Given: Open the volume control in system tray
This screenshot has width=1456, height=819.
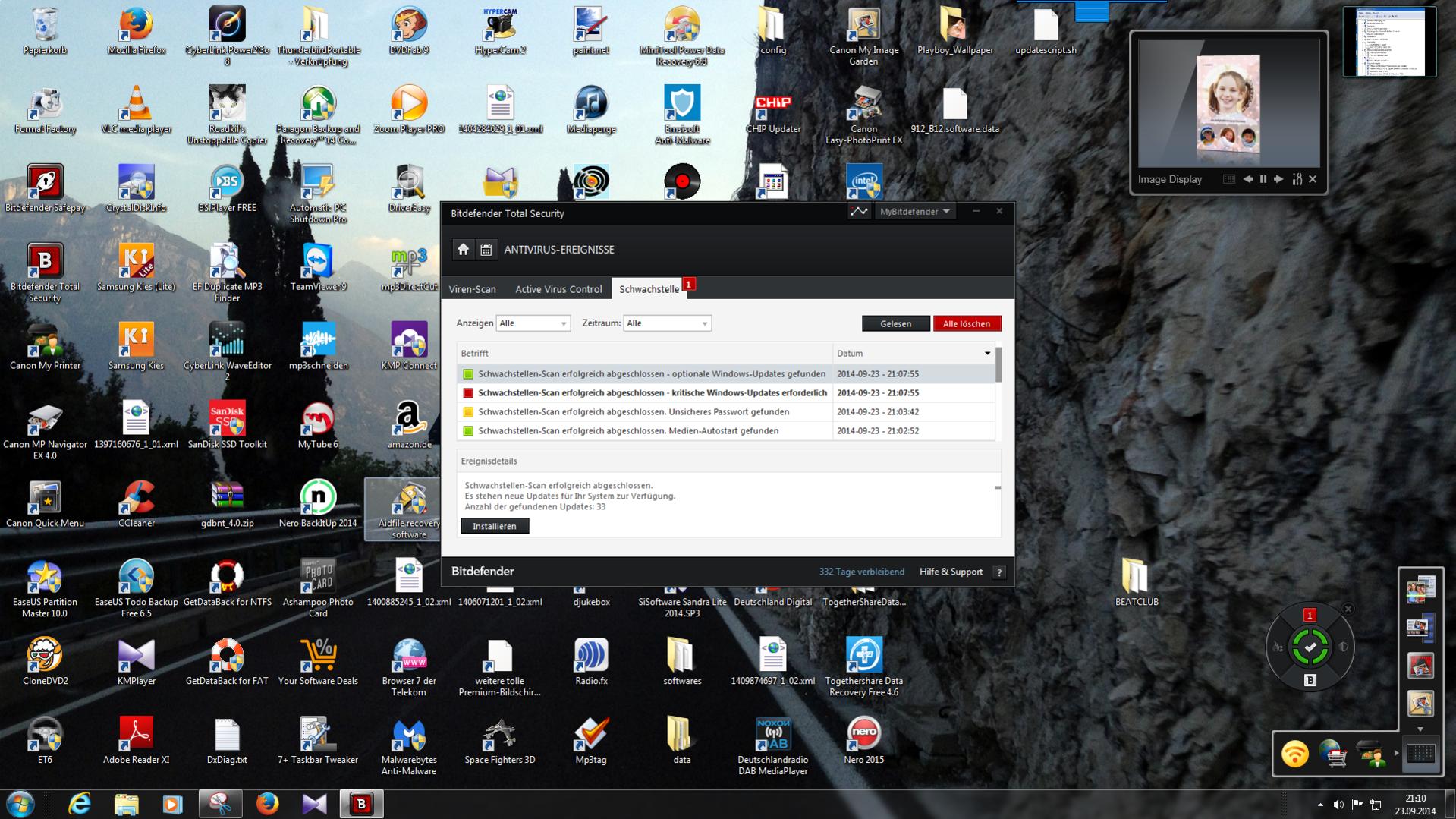Looking at the screenshot, I should coord(1338,805).
